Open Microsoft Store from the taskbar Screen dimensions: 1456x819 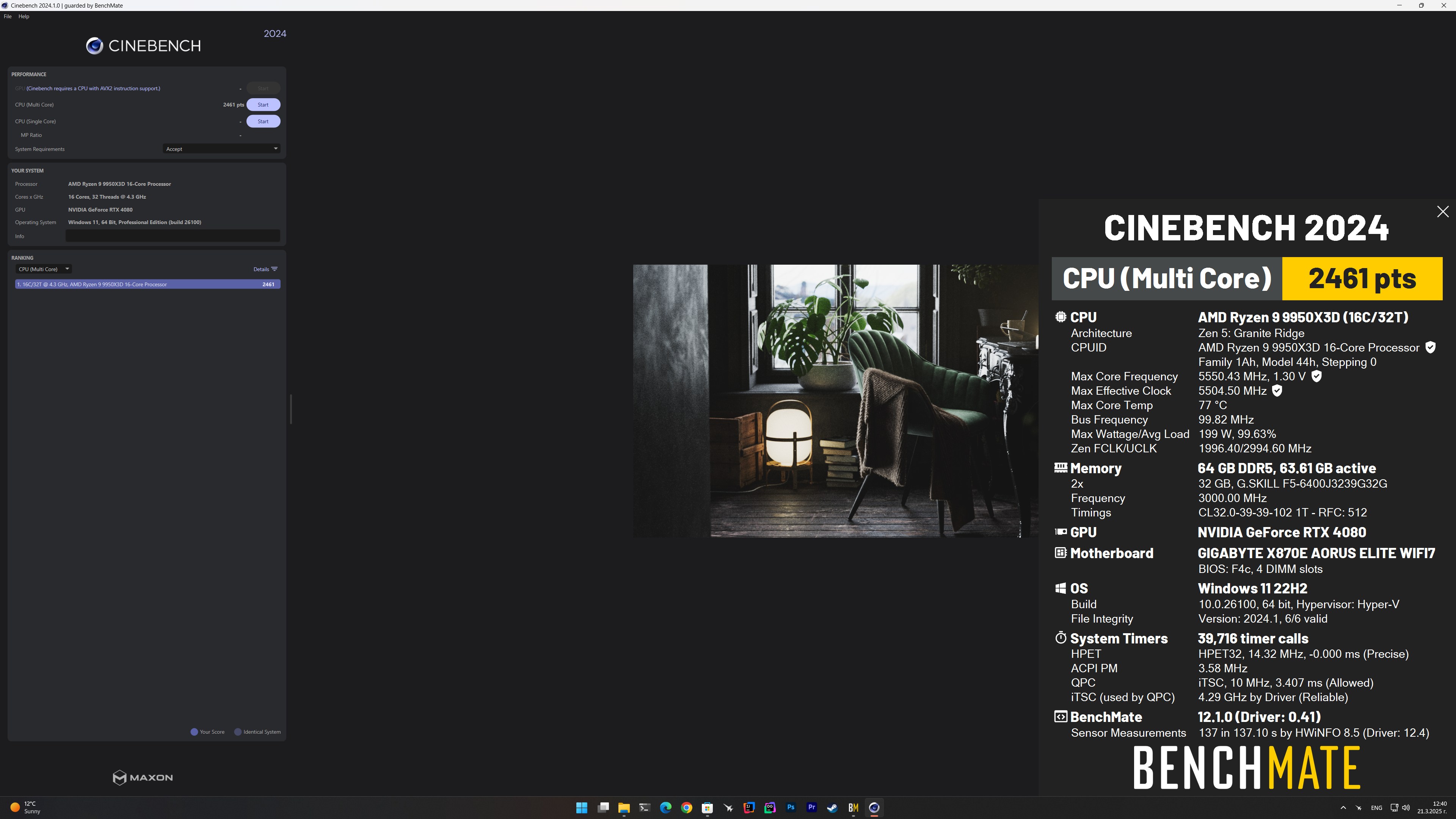click(x=707, y=808)
